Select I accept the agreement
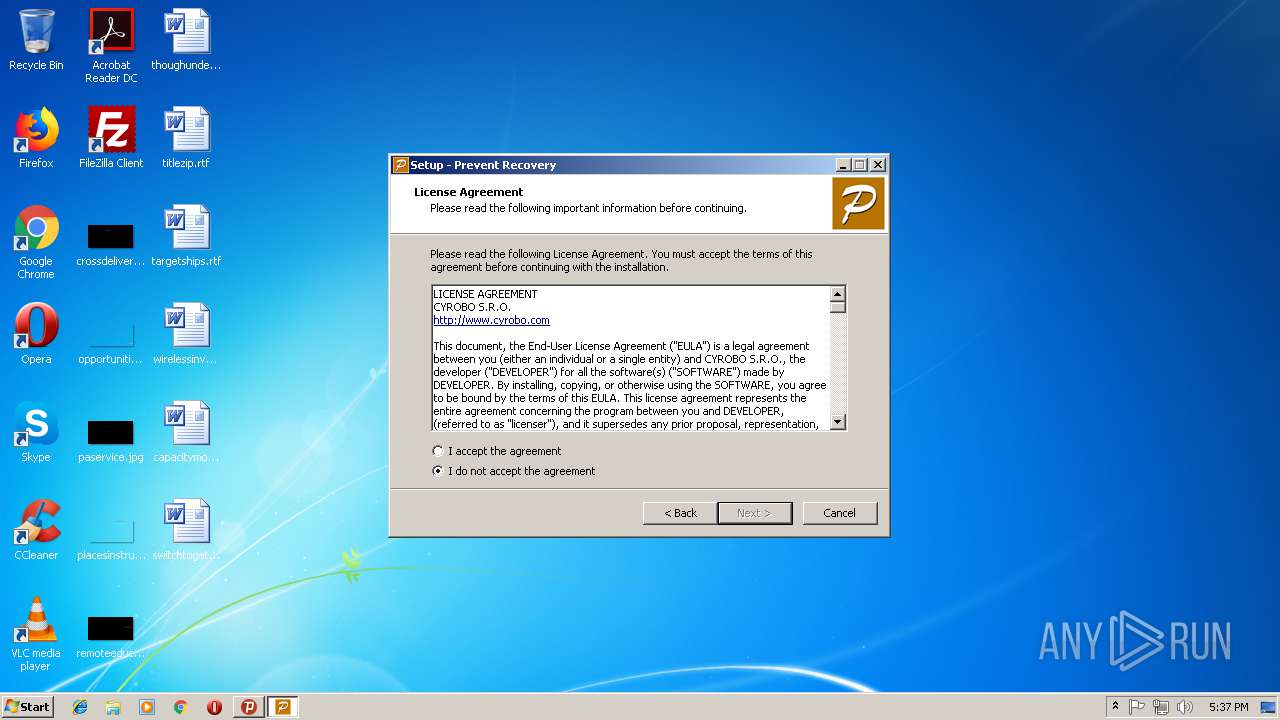 pos(497,451)
